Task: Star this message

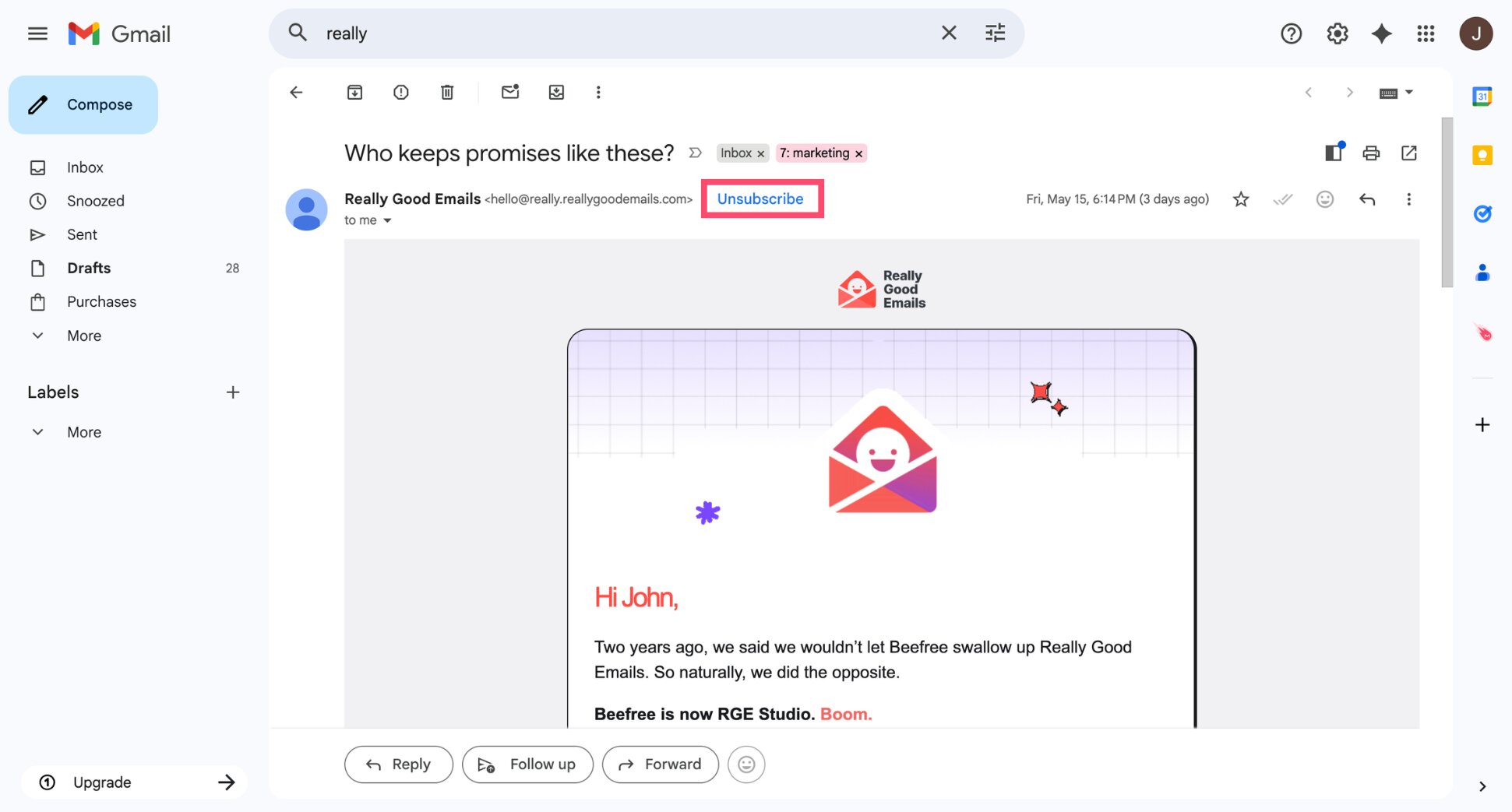Action: click(1241, 199)
